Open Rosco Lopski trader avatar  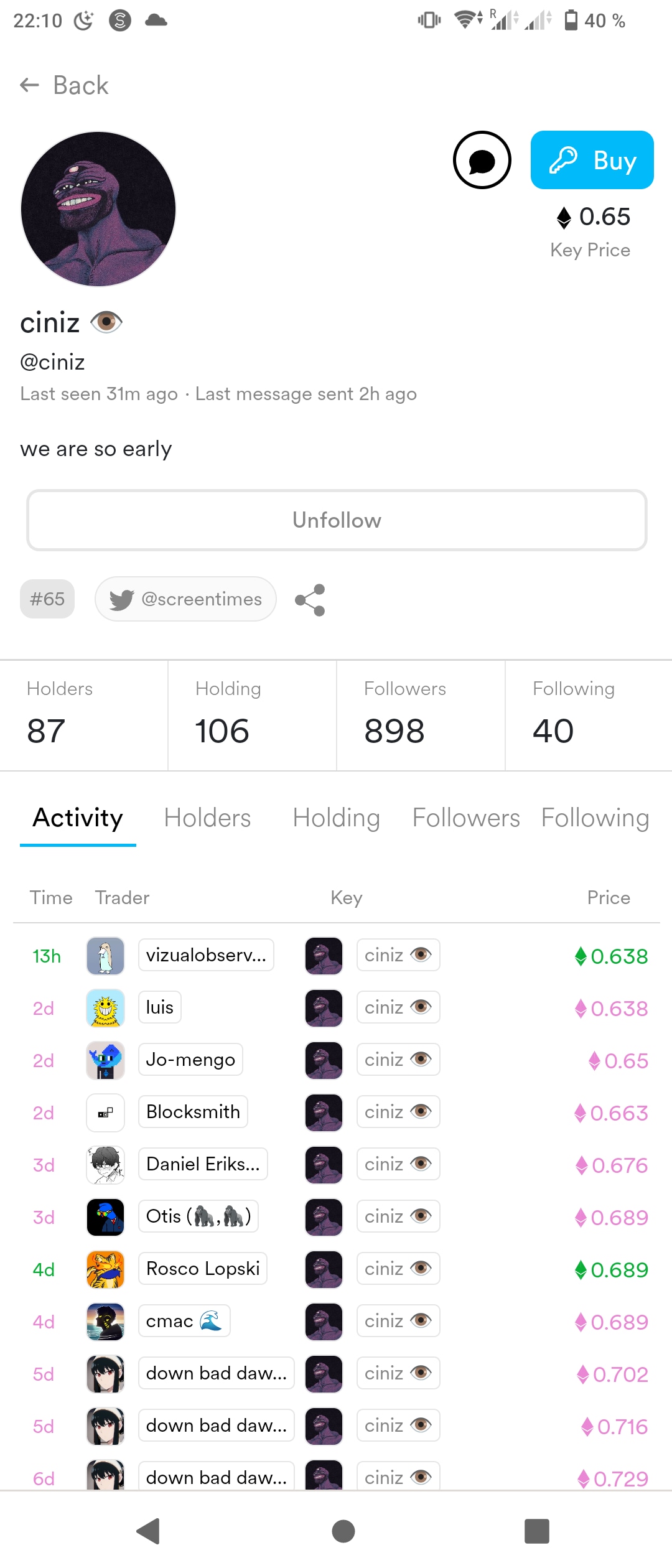tap(105, 1269)
